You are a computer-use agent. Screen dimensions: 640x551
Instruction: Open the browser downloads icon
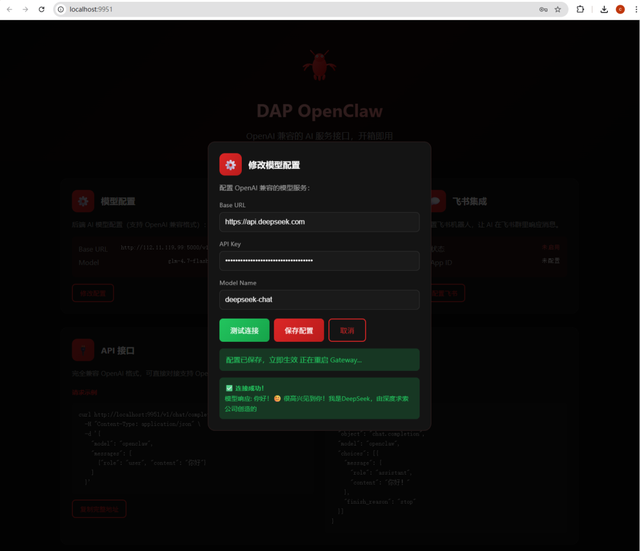(x=604, y=9)
